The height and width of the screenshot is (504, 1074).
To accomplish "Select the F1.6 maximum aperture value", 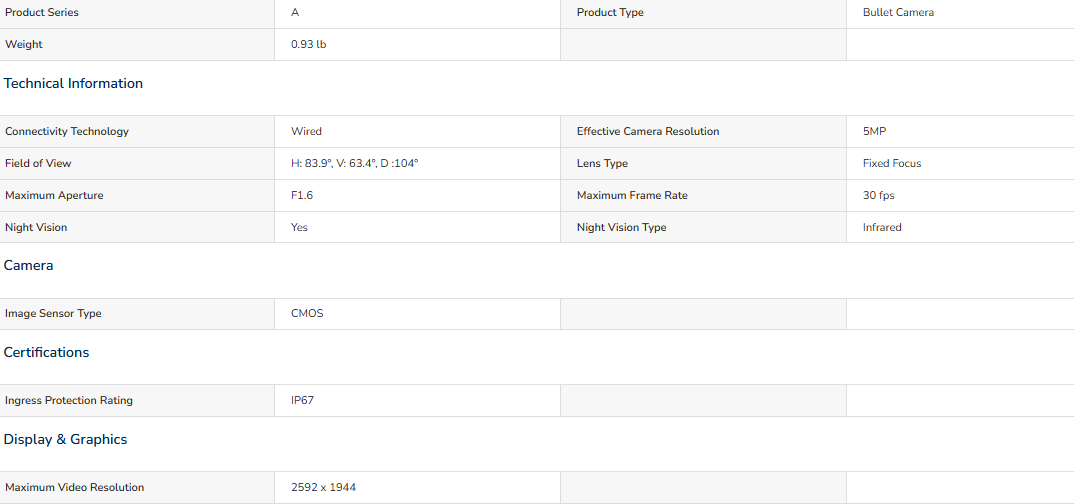I will pyautogui.click(x=302, y=195).
